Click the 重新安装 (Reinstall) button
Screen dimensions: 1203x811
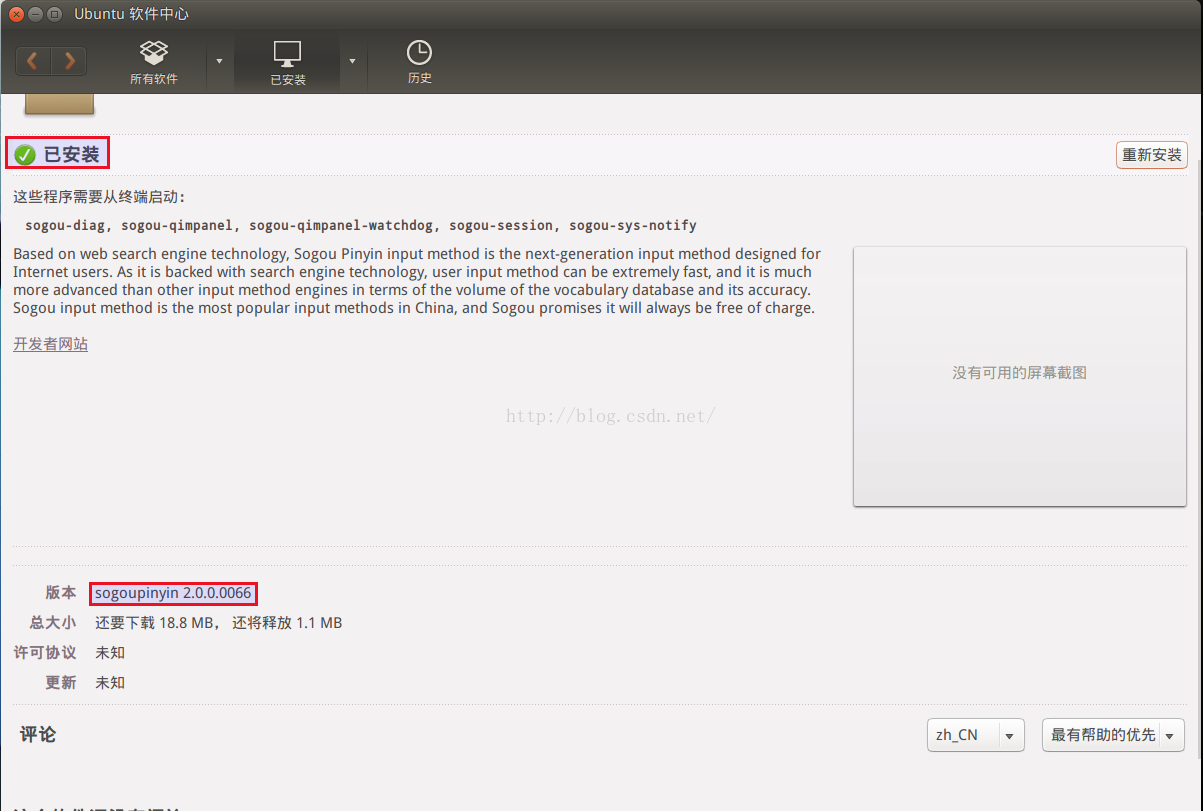1152,155
